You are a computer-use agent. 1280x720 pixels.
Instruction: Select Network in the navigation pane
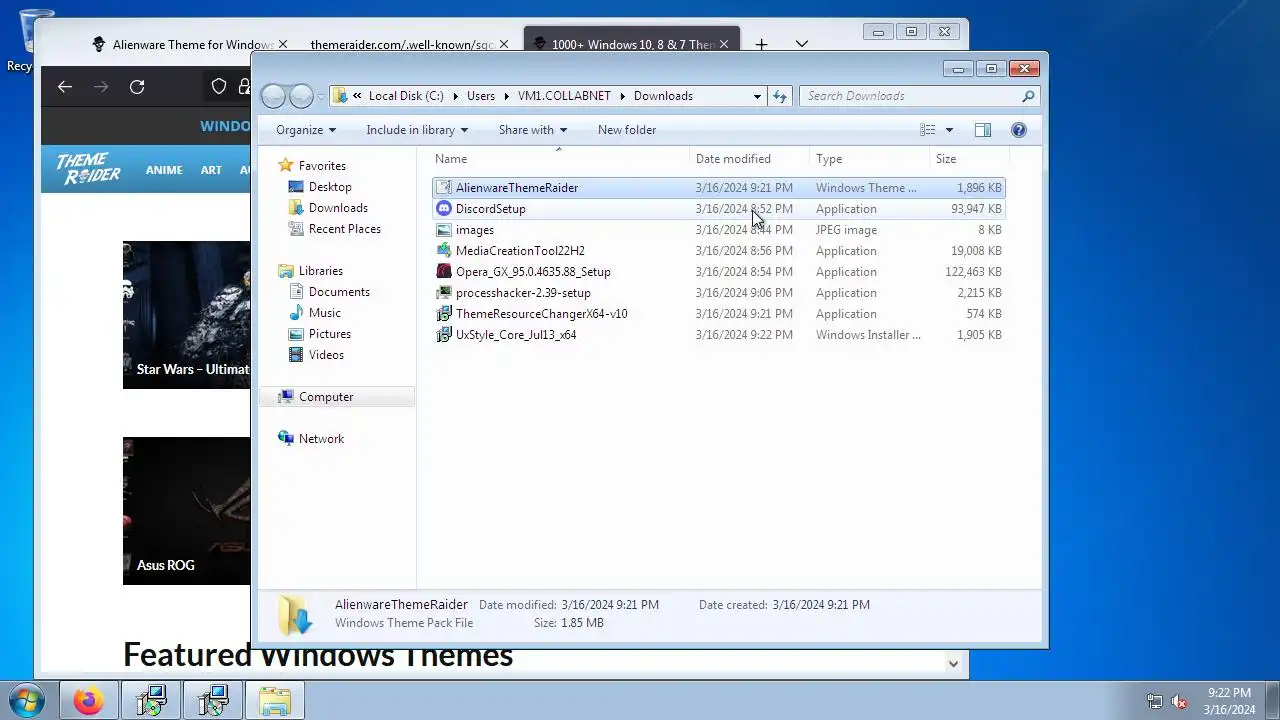(321, 439)
